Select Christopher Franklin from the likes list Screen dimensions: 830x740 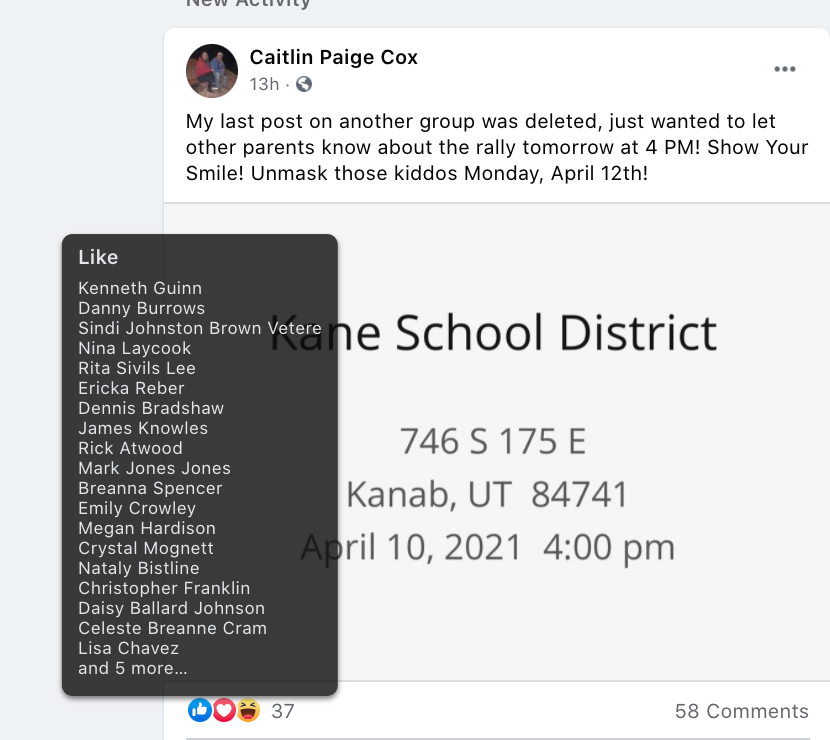[164, 588]
